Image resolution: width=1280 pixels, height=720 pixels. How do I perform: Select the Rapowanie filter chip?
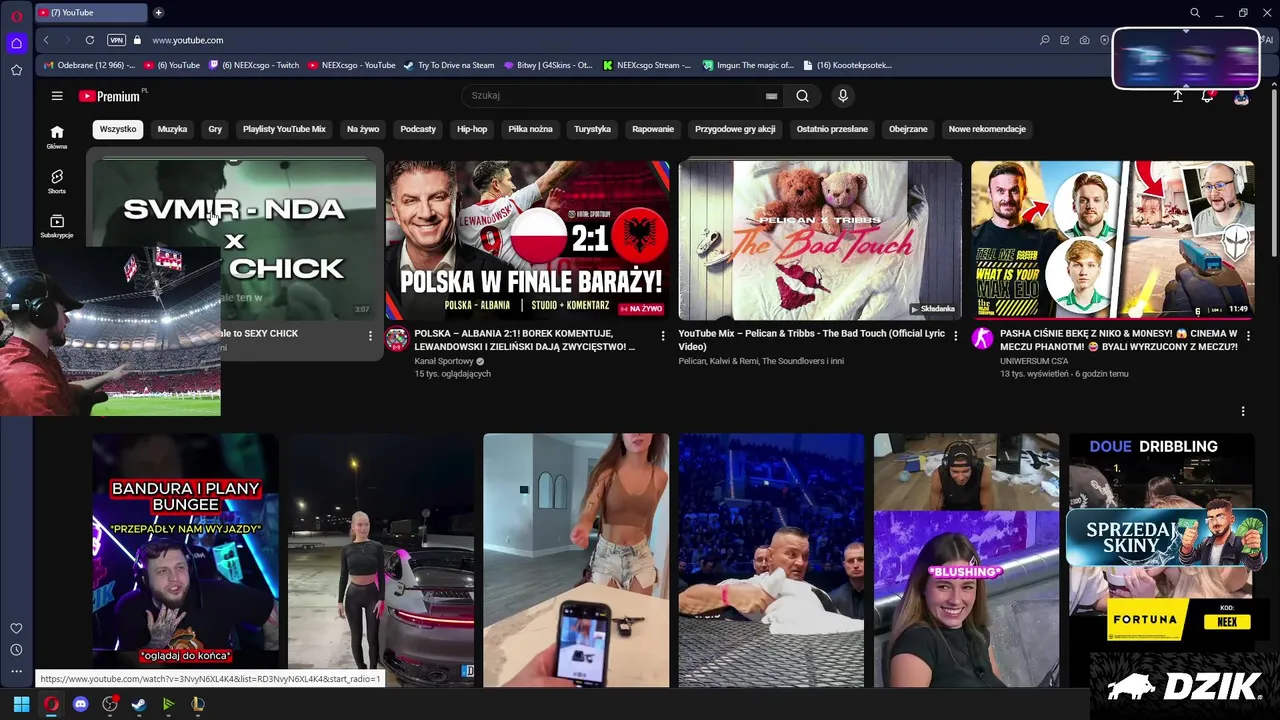coord(653,129)
